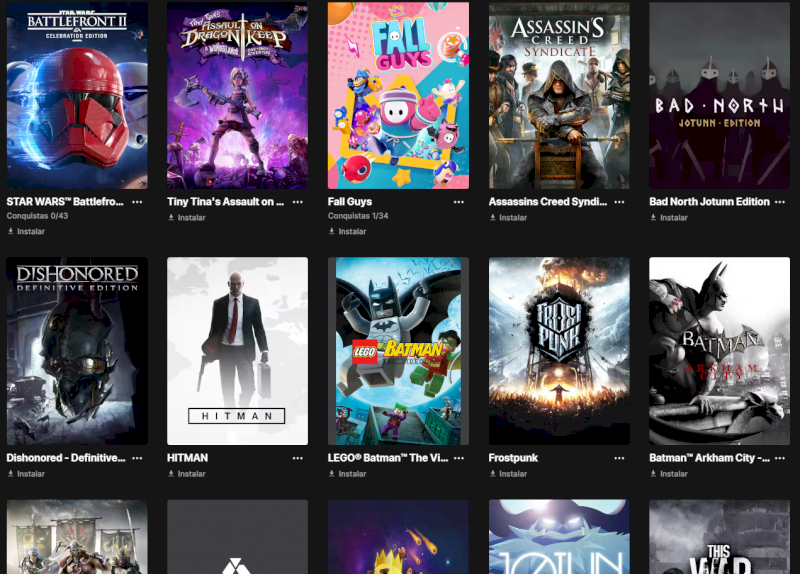Open options menu for Tiny Tina's Assault
The image size is (800, 574).
pyautogui.click(x=298, y=202)
